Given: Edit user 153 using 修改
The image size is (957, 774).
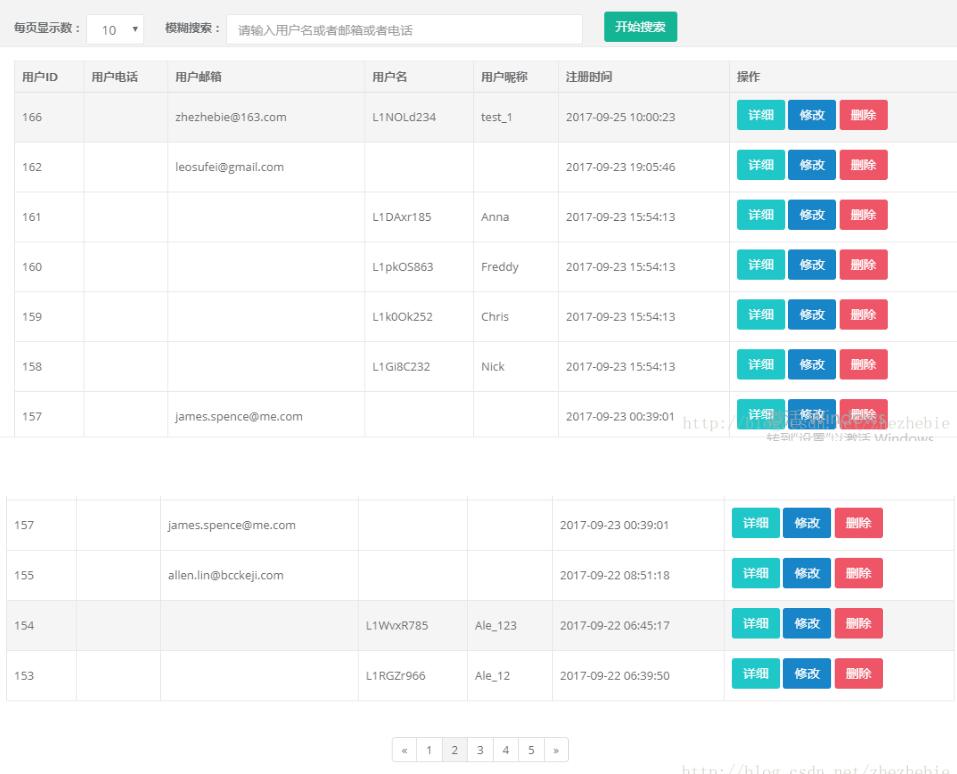Looking at the screenshot, I should (806, 674).
